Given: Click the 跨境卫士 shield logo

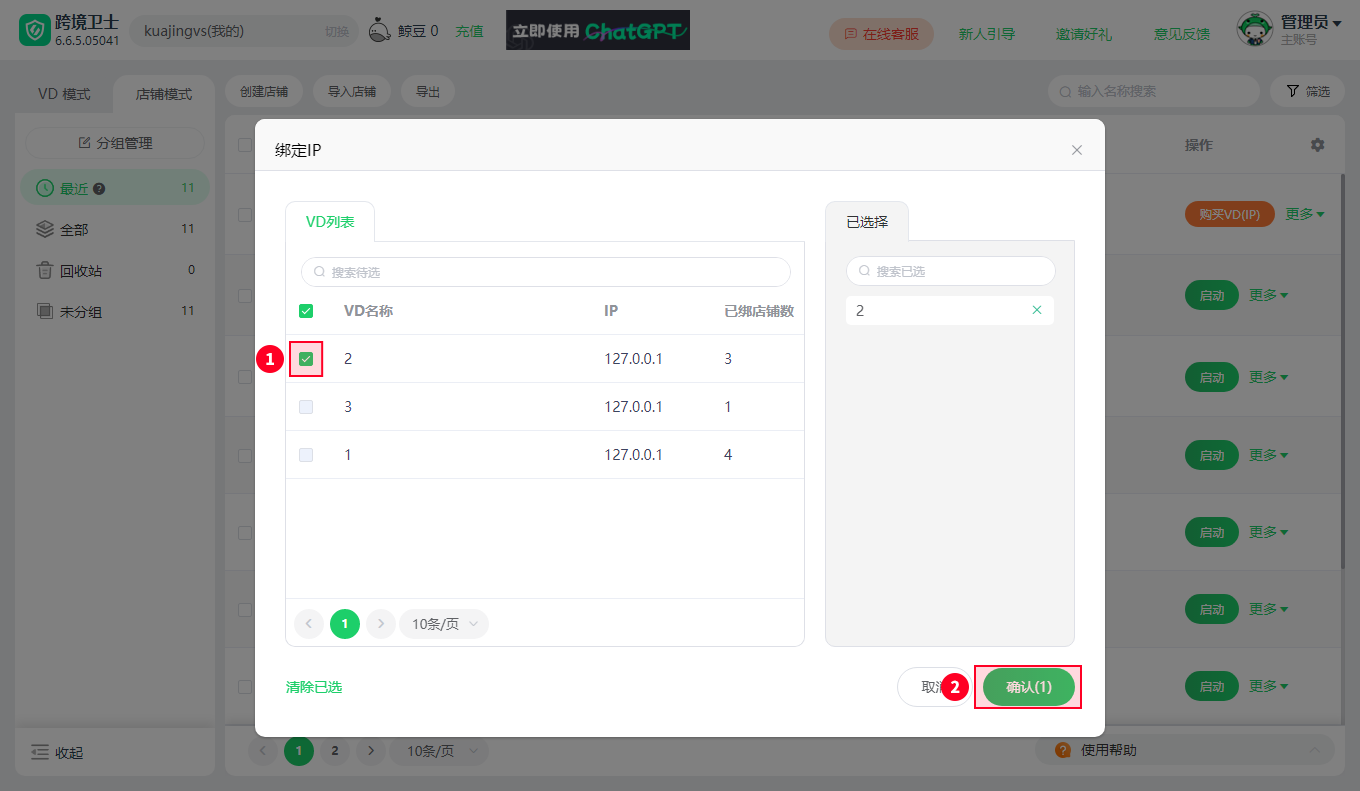Looking at the screenshot, I should click(35, 32).
